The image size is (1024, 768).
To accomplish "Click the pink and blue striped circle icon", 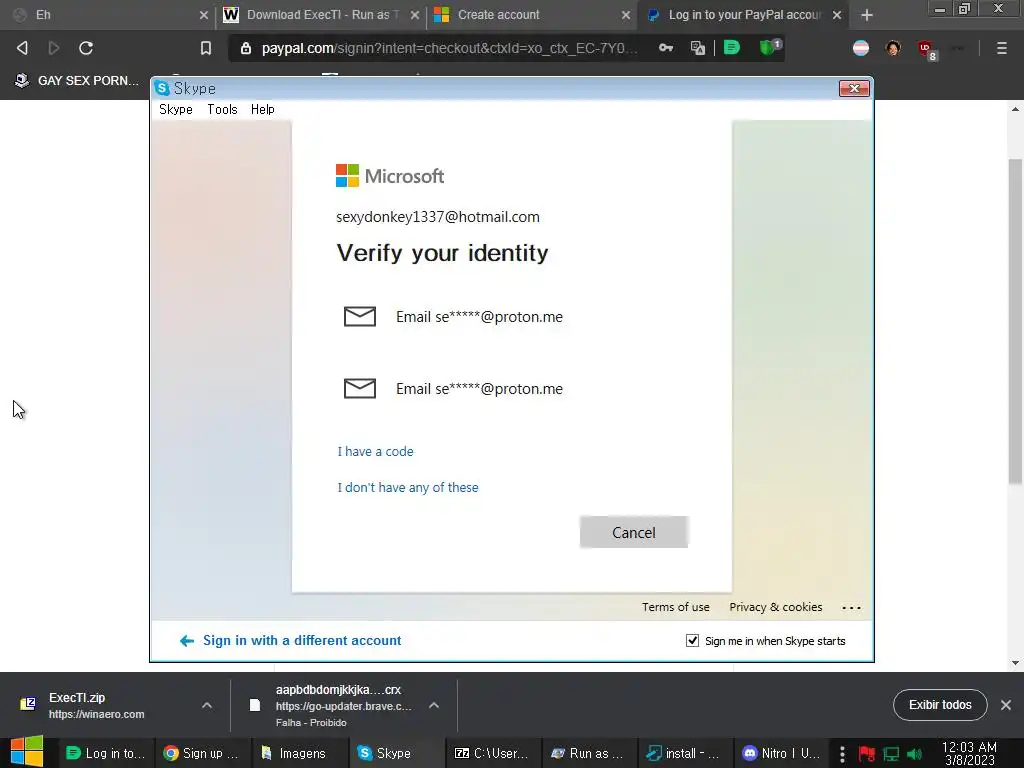I will 861,48.
